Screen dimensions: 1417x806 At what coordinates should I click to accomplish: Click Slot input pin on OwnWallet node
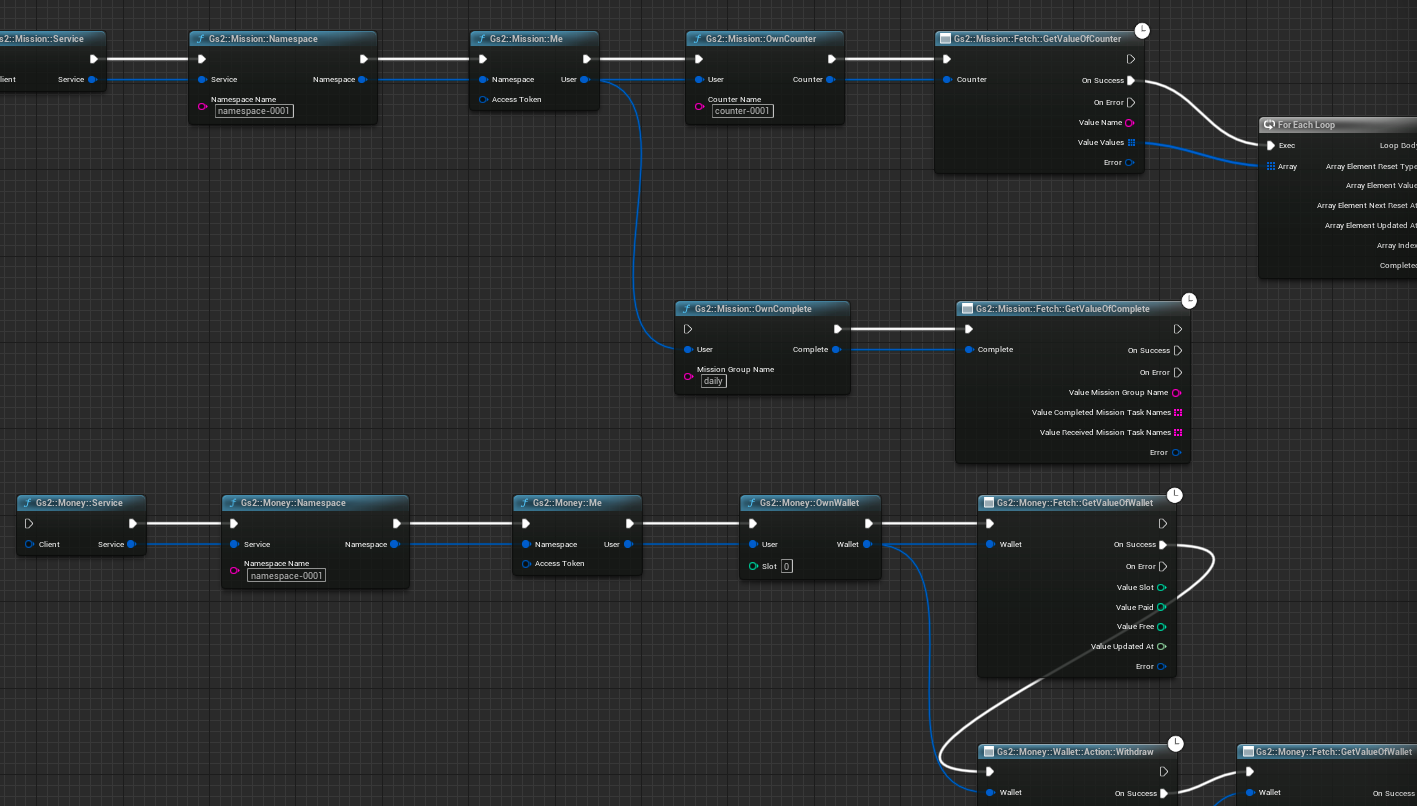click(x=754, y=566)
